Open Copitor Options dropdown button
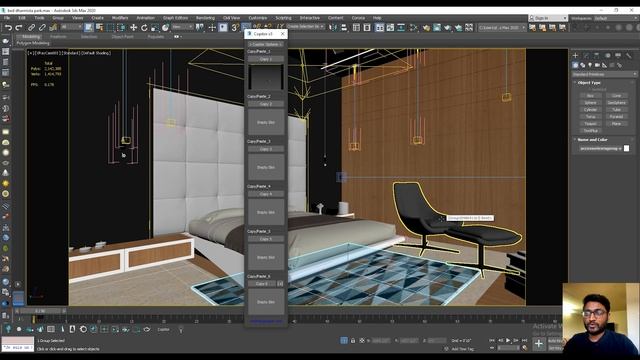The height and width of the screenshot is (360, 640). [x=266, y=44]
